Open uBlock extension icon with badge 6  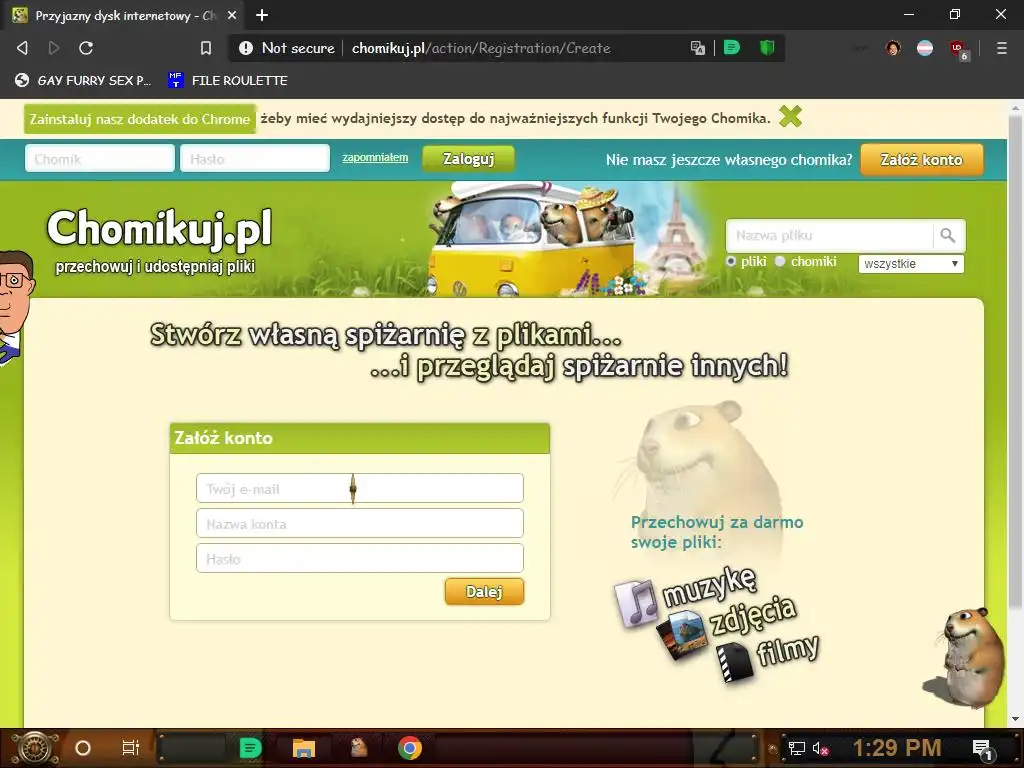(959, 49)
